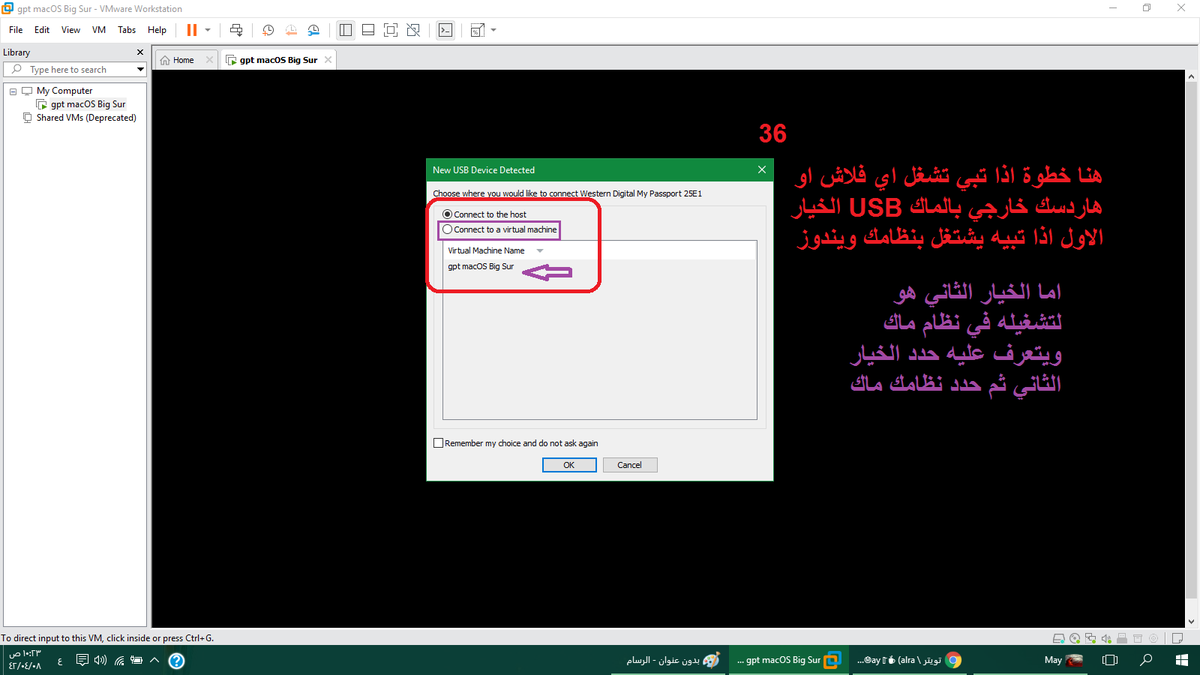This screenshot has width=1200, height=675.
Task: Open the Tabs menu
Action: tap(127, 30)
